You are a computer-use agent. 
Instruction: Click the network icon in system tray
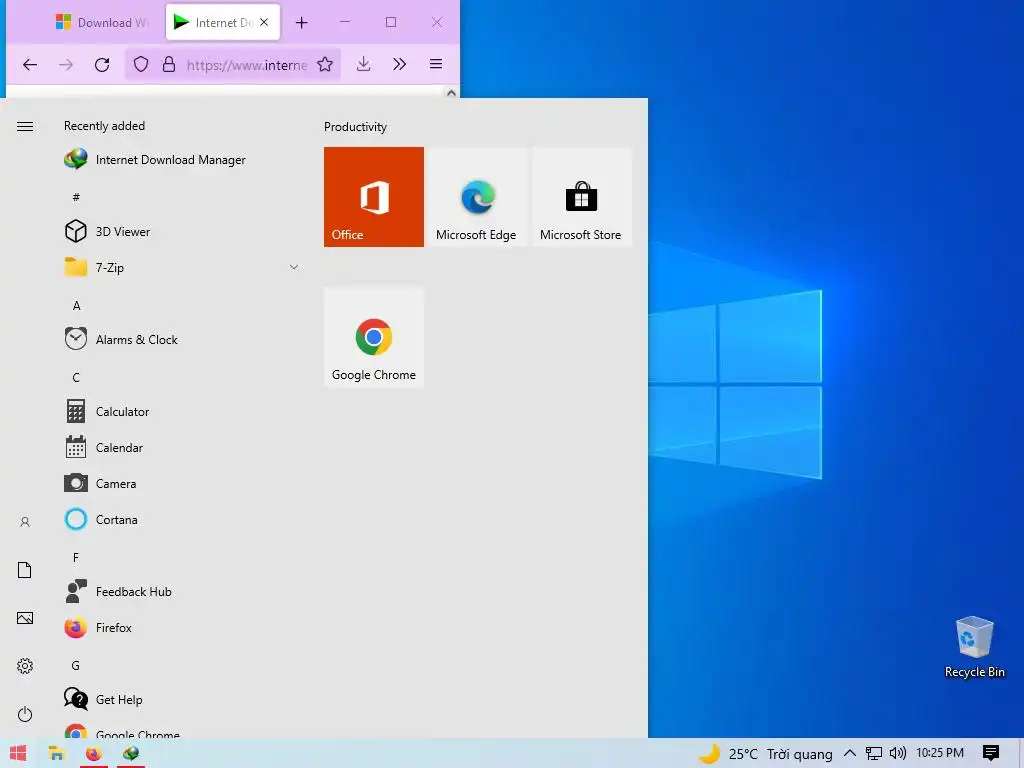(874, 753)
